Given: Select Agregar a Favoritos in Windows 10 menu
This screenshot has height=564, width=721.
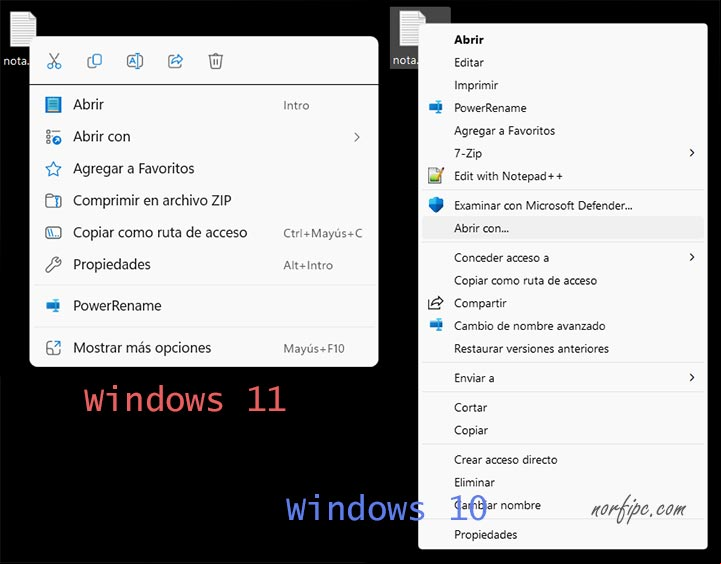Looking at the screenshot, I should (563, 131).
